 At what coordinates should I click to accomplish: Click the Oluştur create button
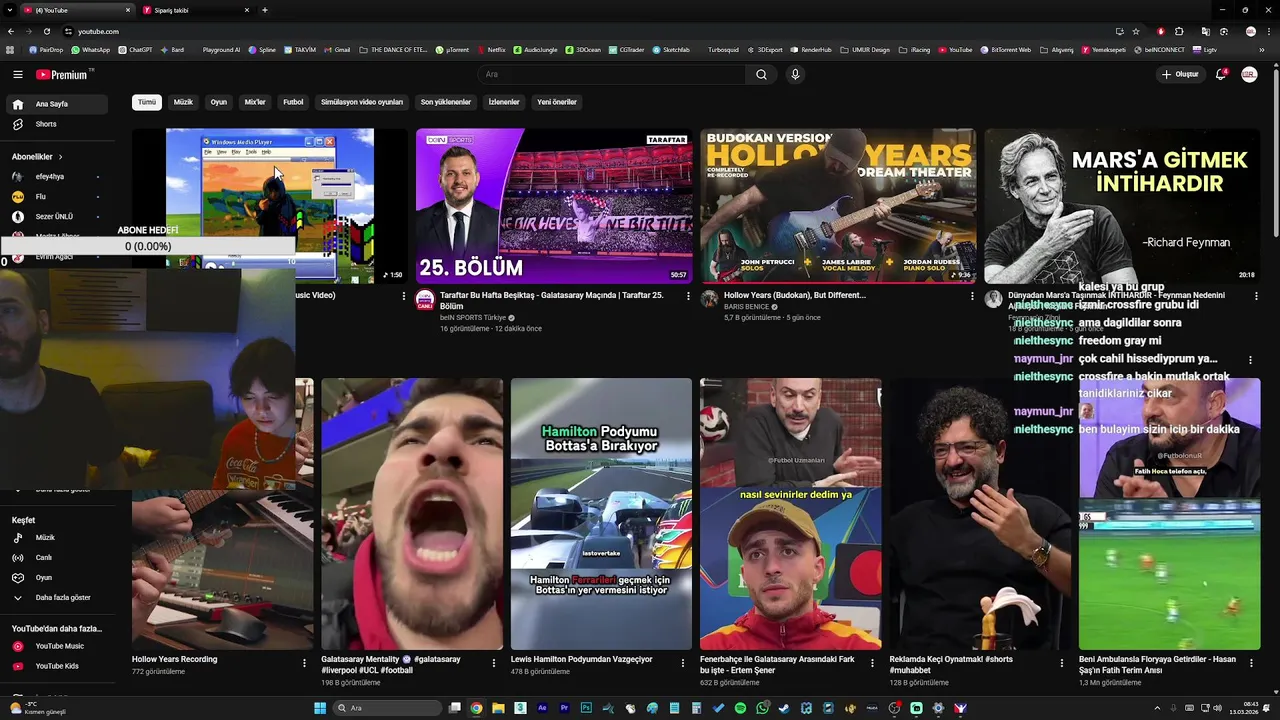(1180, 74)
